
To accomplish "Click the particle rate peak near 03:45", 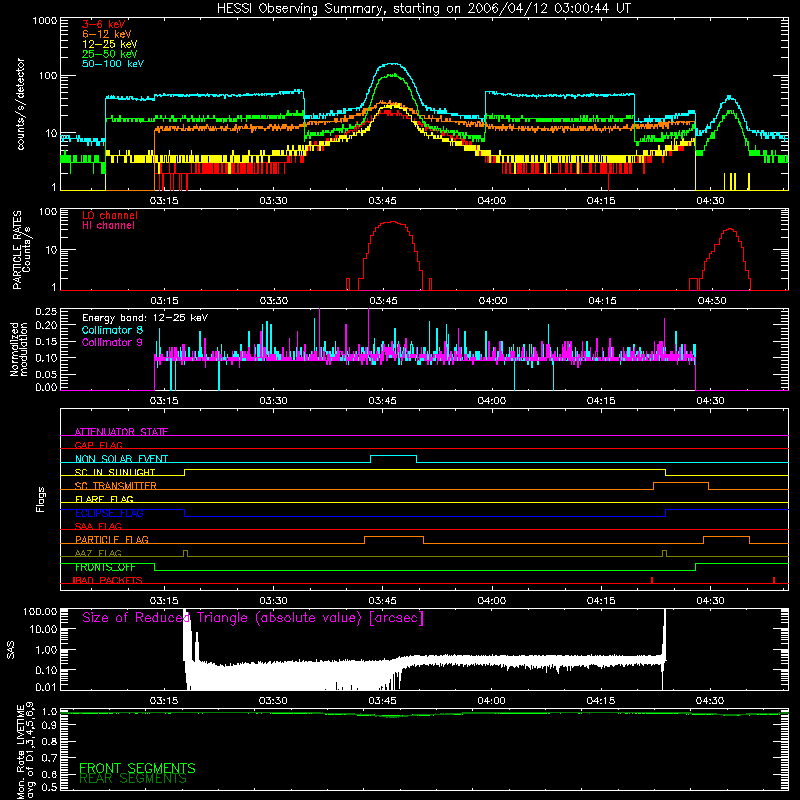I will pos(392,222).
